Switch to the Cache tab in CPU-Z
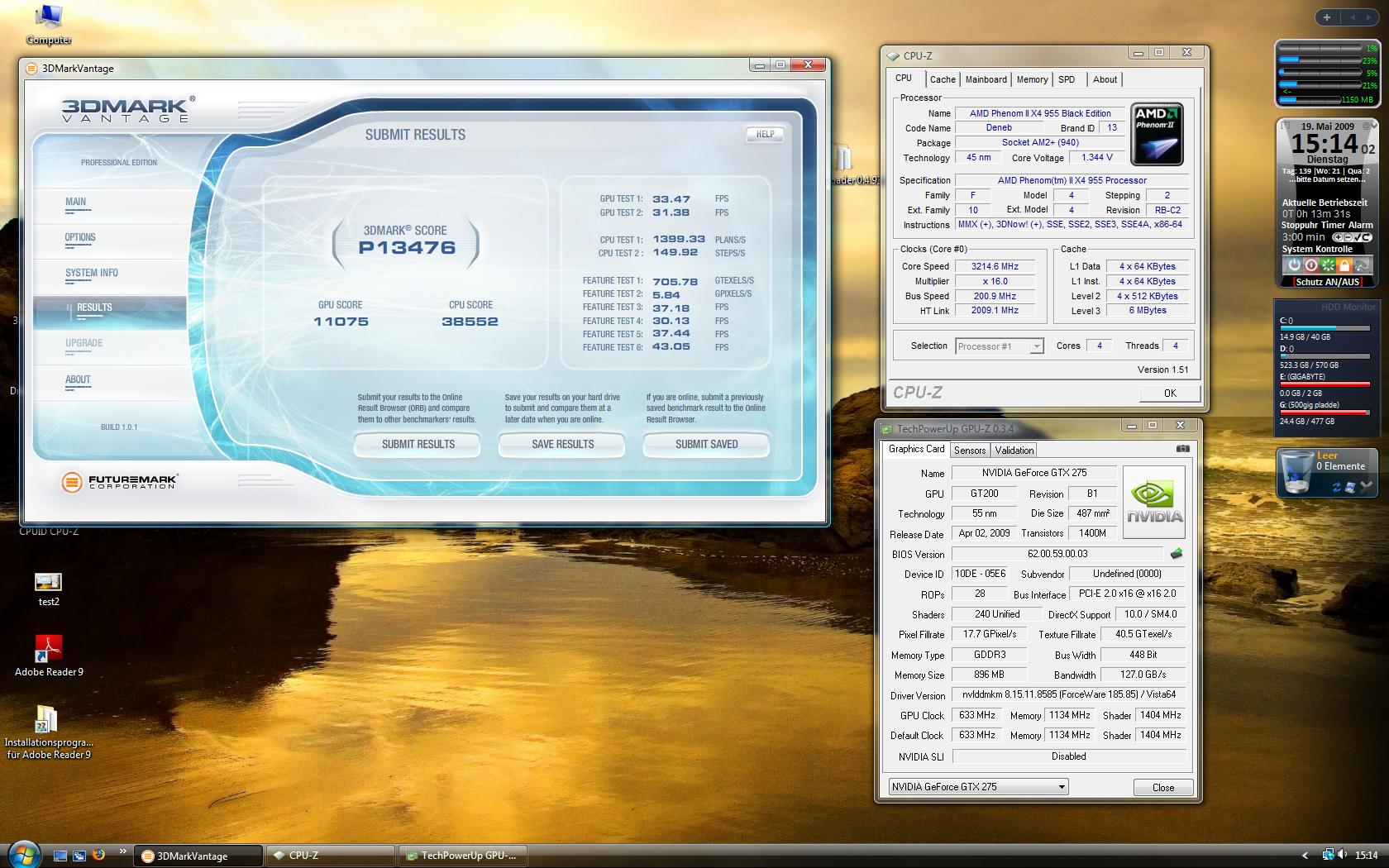 [942, 79]
